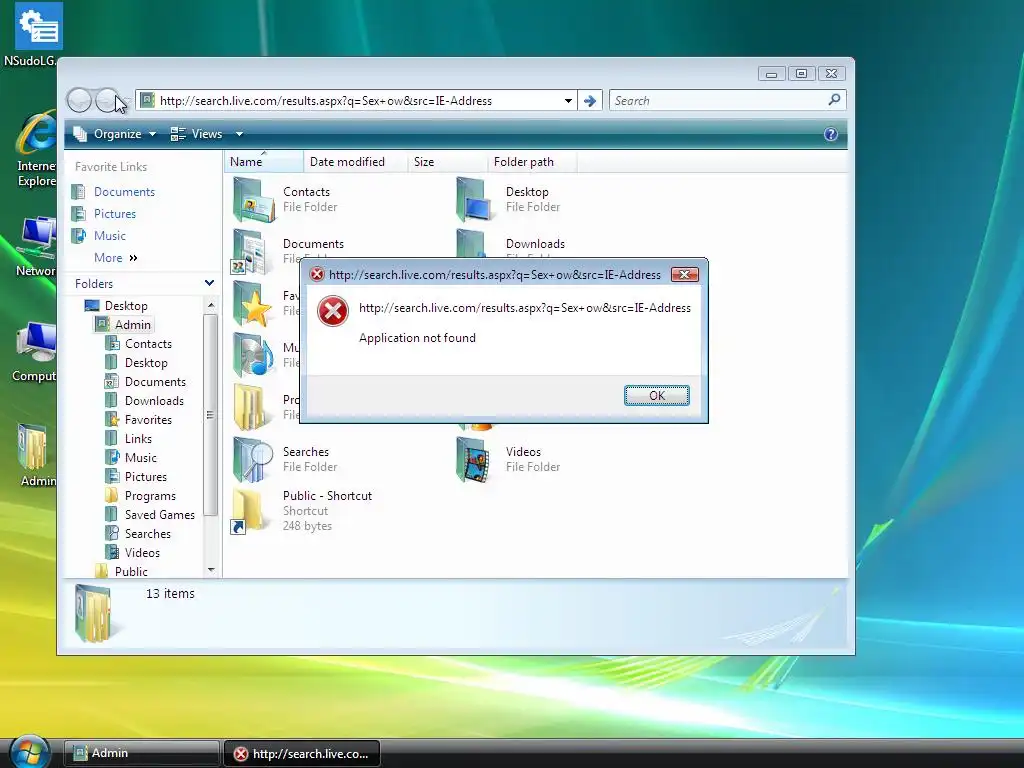The image size is (1024, 768).
Task: Select the Videos folder icon in file list
Action: tap(473, 459)
